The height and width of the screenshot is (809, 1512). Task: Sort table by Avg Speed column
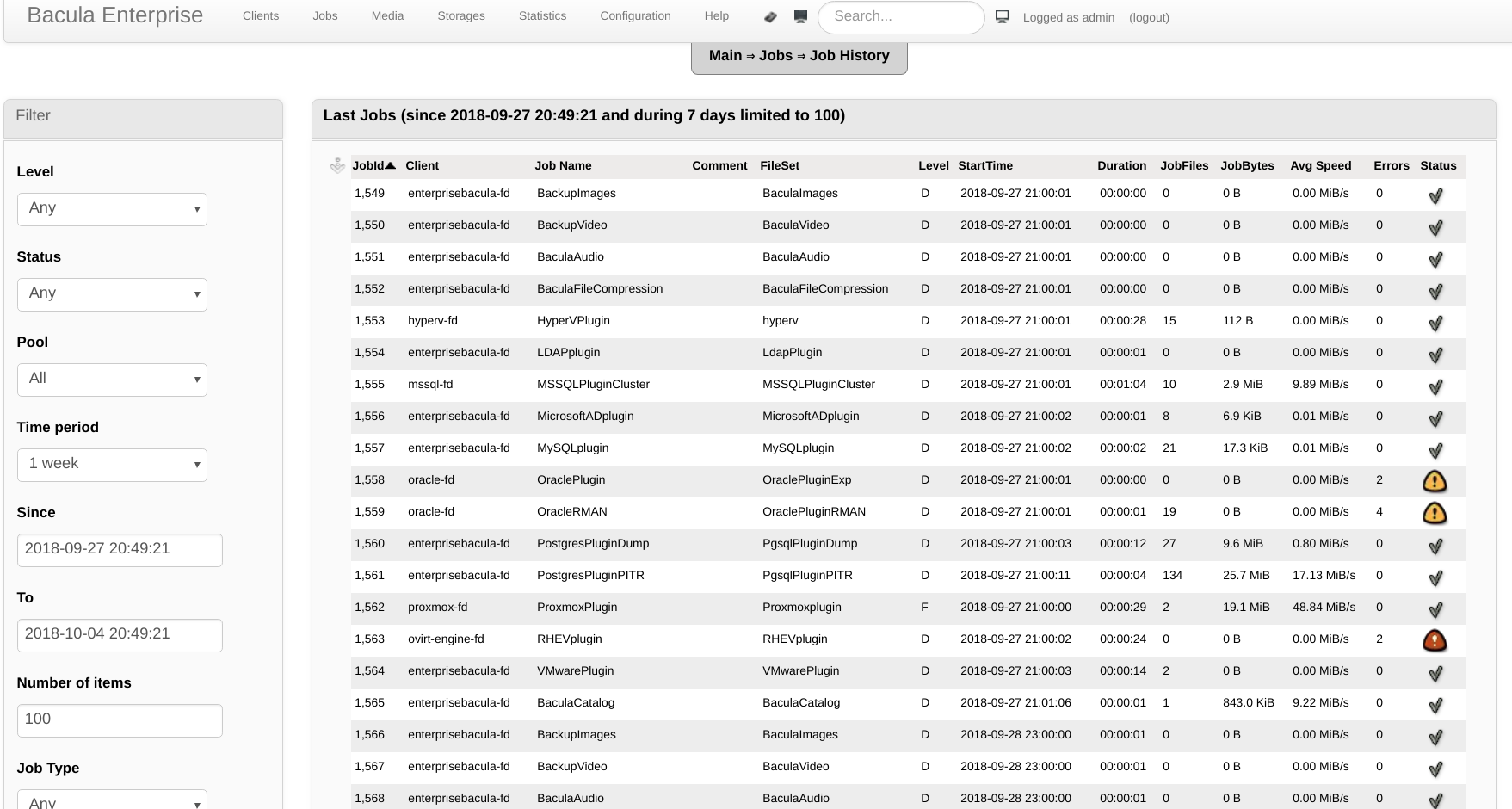point(1321,165)
